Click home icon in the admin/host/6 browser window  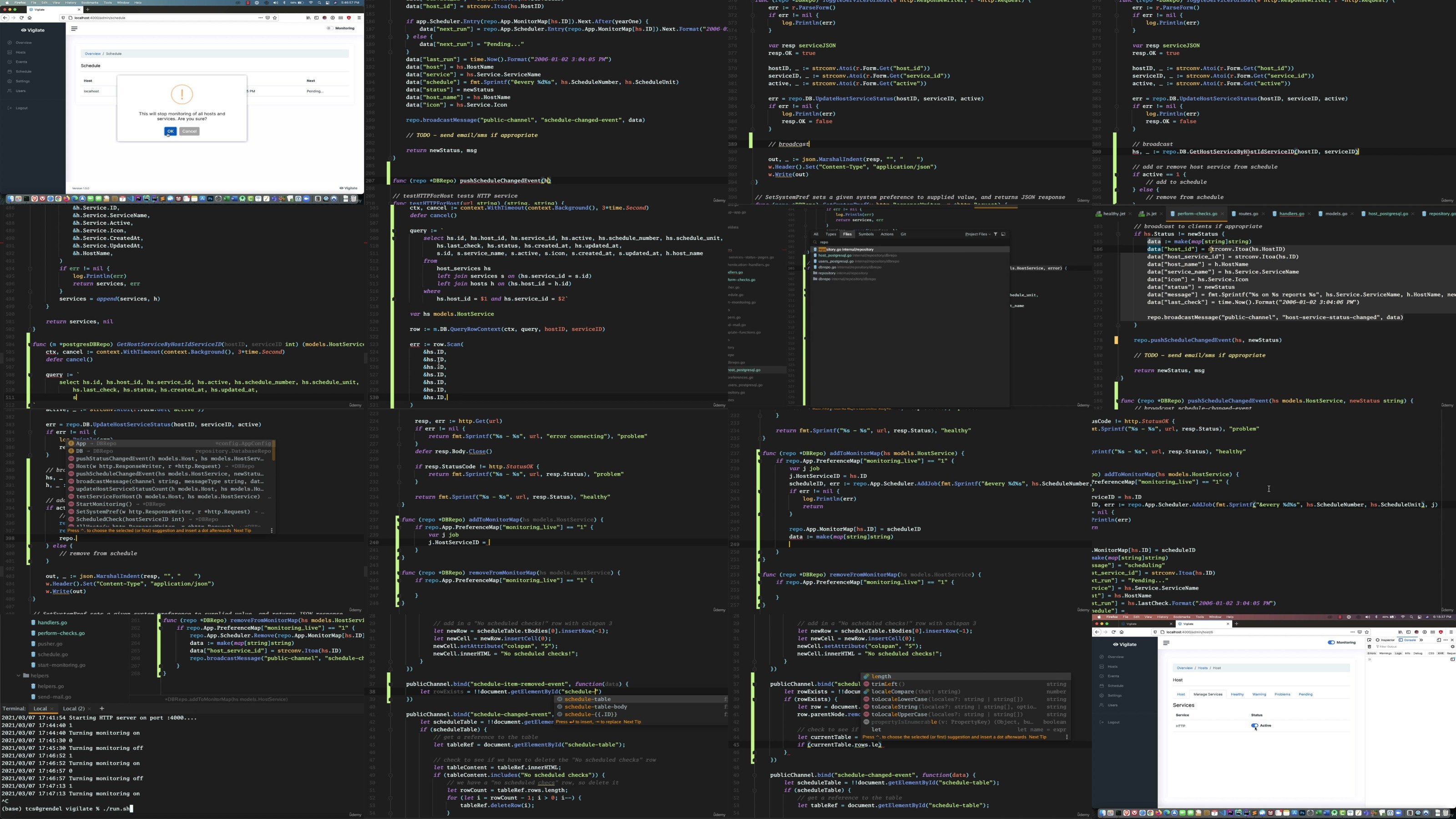[x=1122, y=632]
